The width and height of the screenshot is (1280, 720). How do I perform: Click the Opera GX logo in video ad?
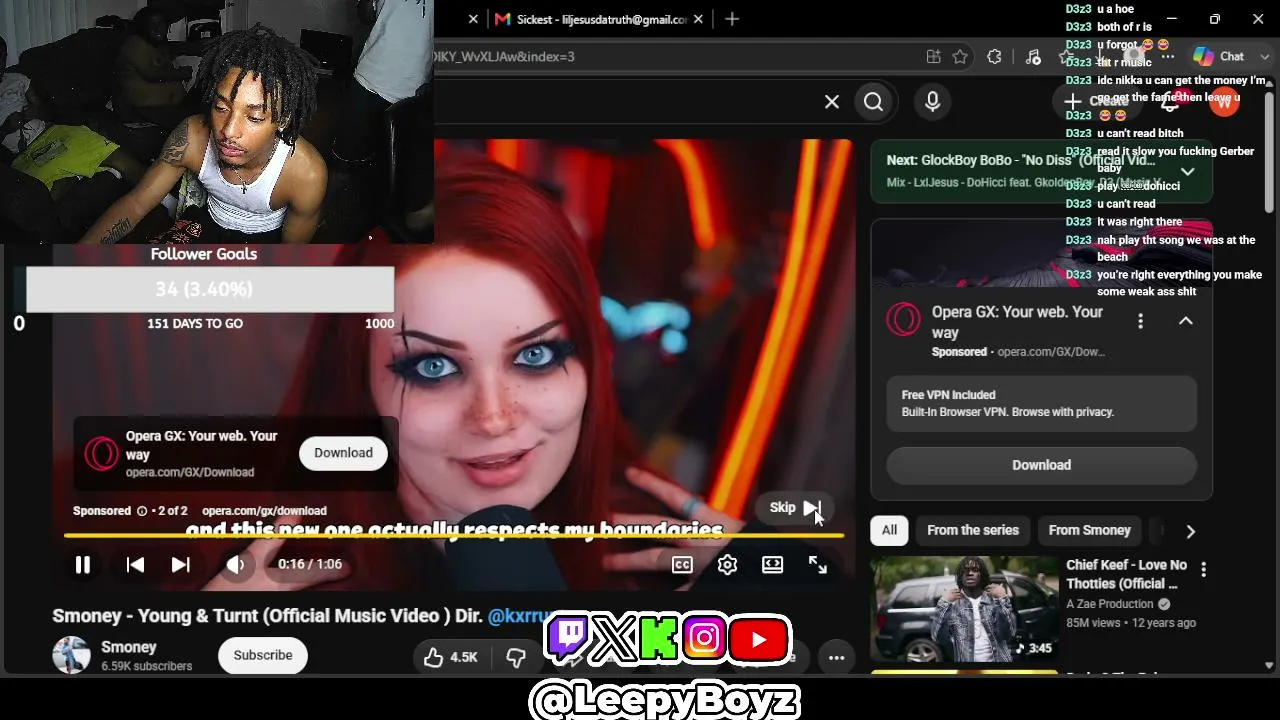pyautogui.click(x=101, y=454)
